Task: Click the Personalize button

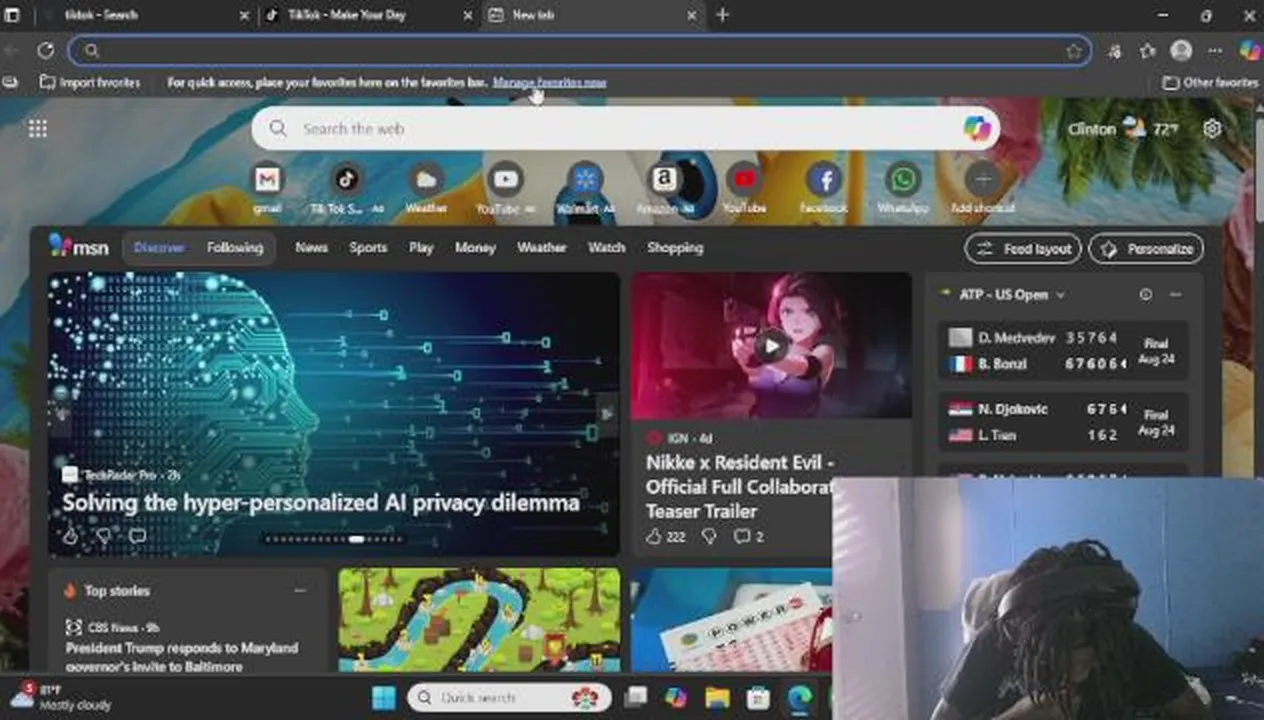Action: click(x=1146, y=249)
